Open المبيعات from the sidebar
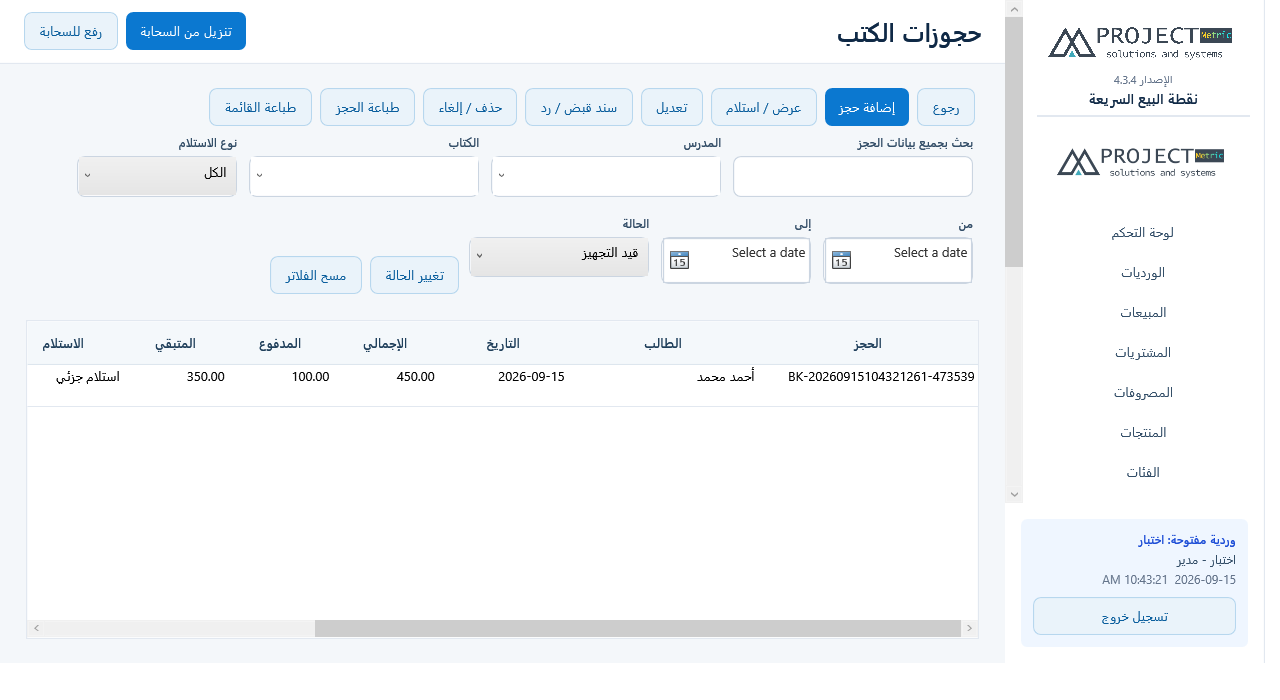 1142,312
